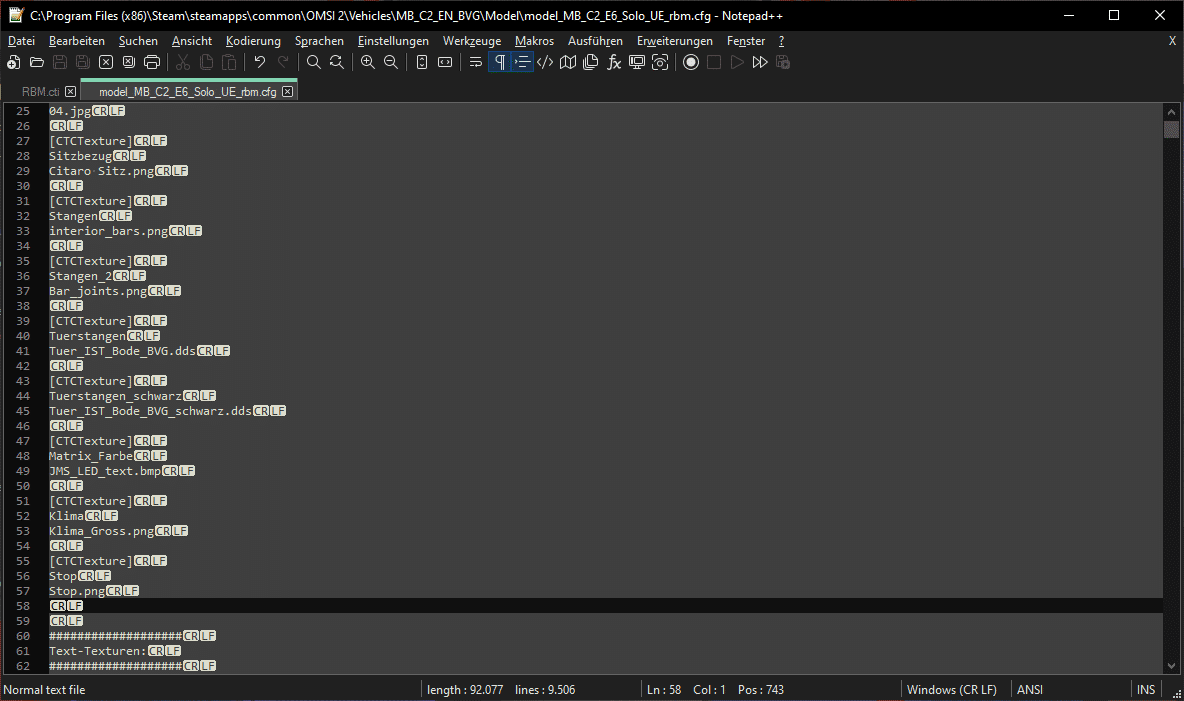This screenshot has height=701, width=1184.
Task: Switch to the RBM.cti tab
Action: [x=41, y=92]
